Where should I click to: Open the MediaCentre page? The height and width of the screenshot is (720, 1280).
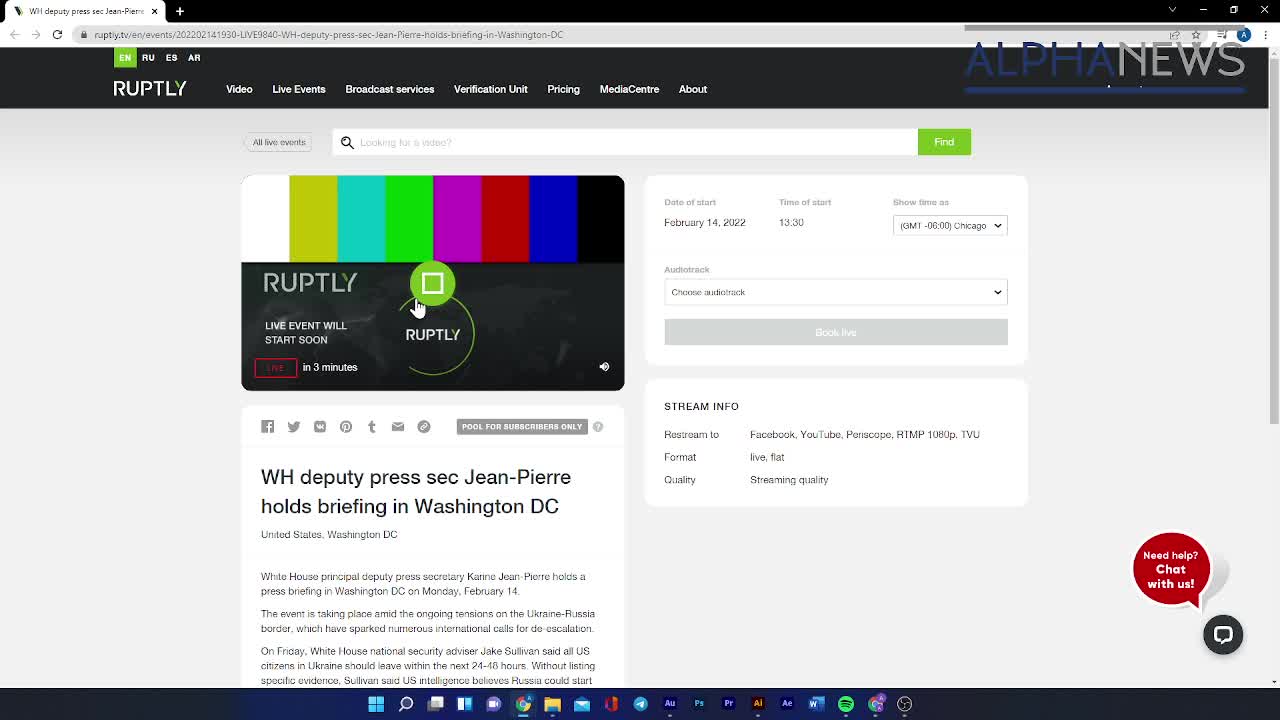(629, 89)
